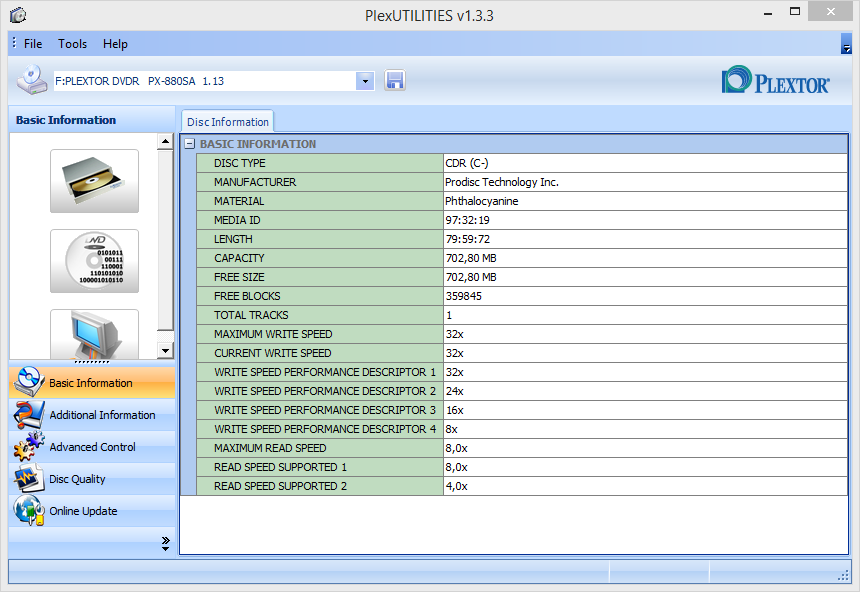Click READ SPEED SUPPORTED 2 value 4,0x

[456, 486]
